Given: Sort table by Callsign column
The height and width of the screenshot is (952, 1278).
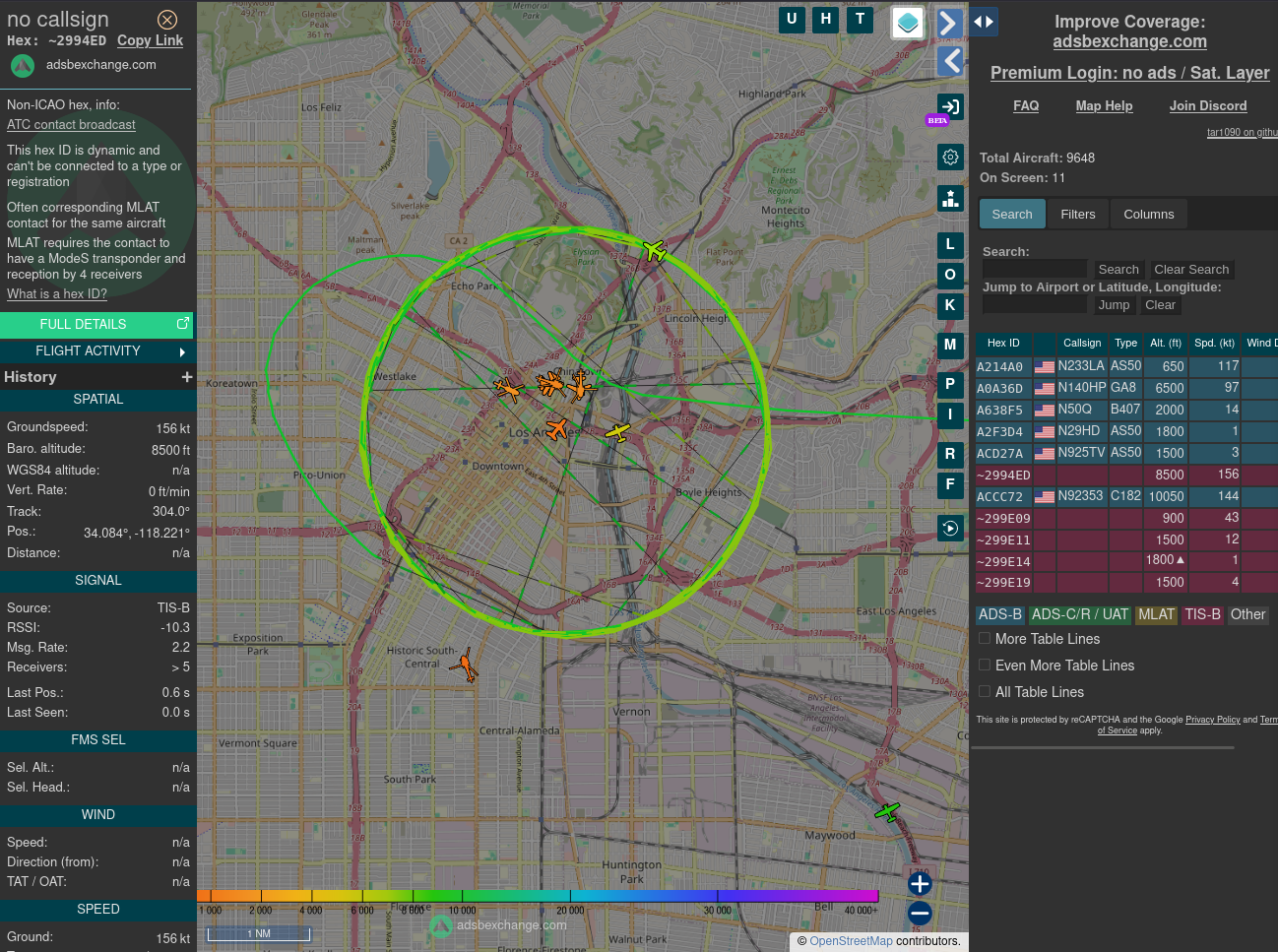Looking at the screenshot, I should (1082, 344).
